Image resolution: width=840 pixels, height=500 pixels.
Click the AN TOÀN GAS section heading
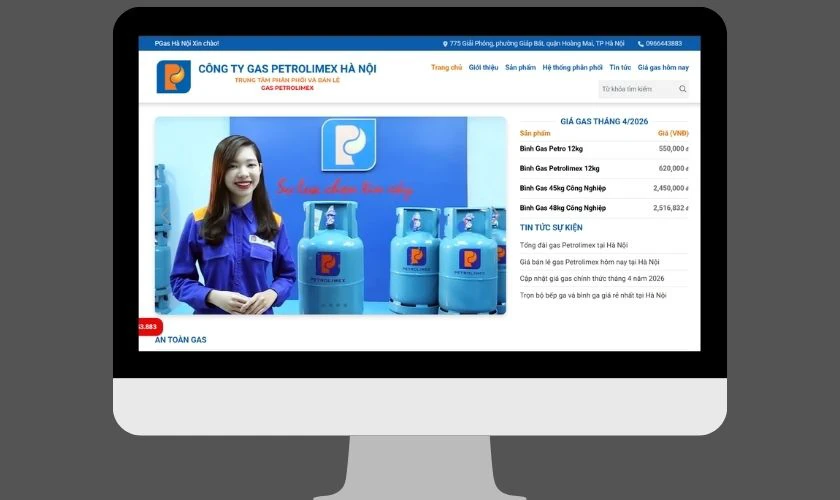[x=181, y=340]
